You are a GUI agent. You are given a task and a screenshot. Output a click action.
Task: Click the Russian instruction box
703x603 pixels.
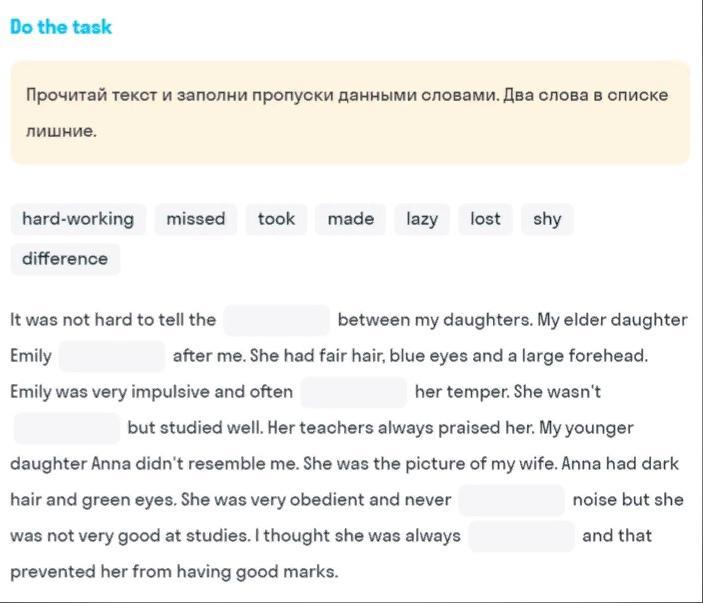(350, 113)
